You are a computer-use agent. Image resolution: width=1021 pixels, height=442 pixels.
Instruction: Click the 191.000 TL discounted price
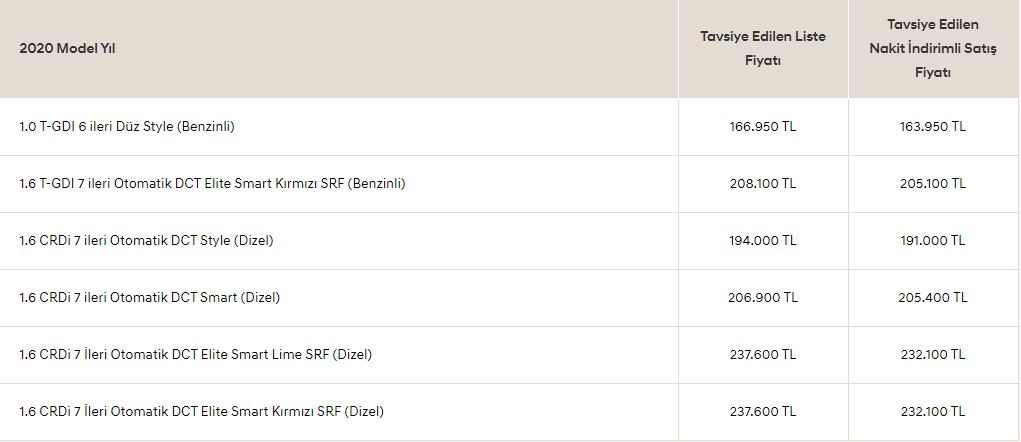point(932,241)
